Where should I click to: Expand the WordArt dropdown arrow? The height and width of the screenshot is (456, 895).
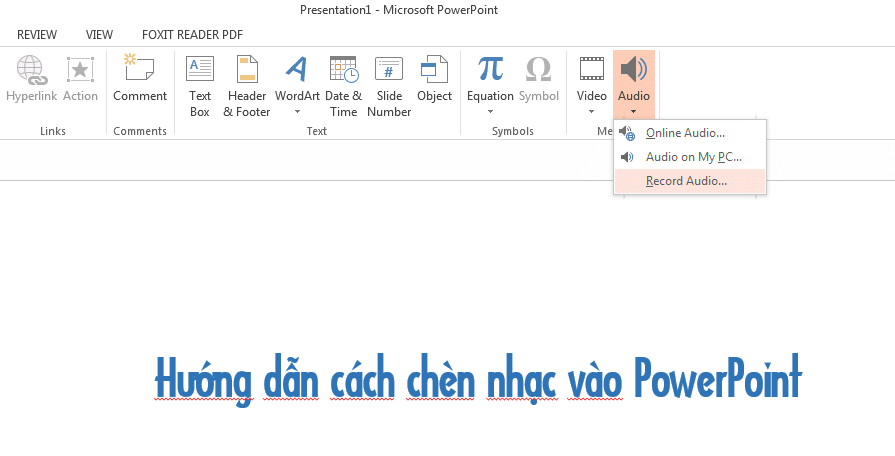[x=297, y=112]
